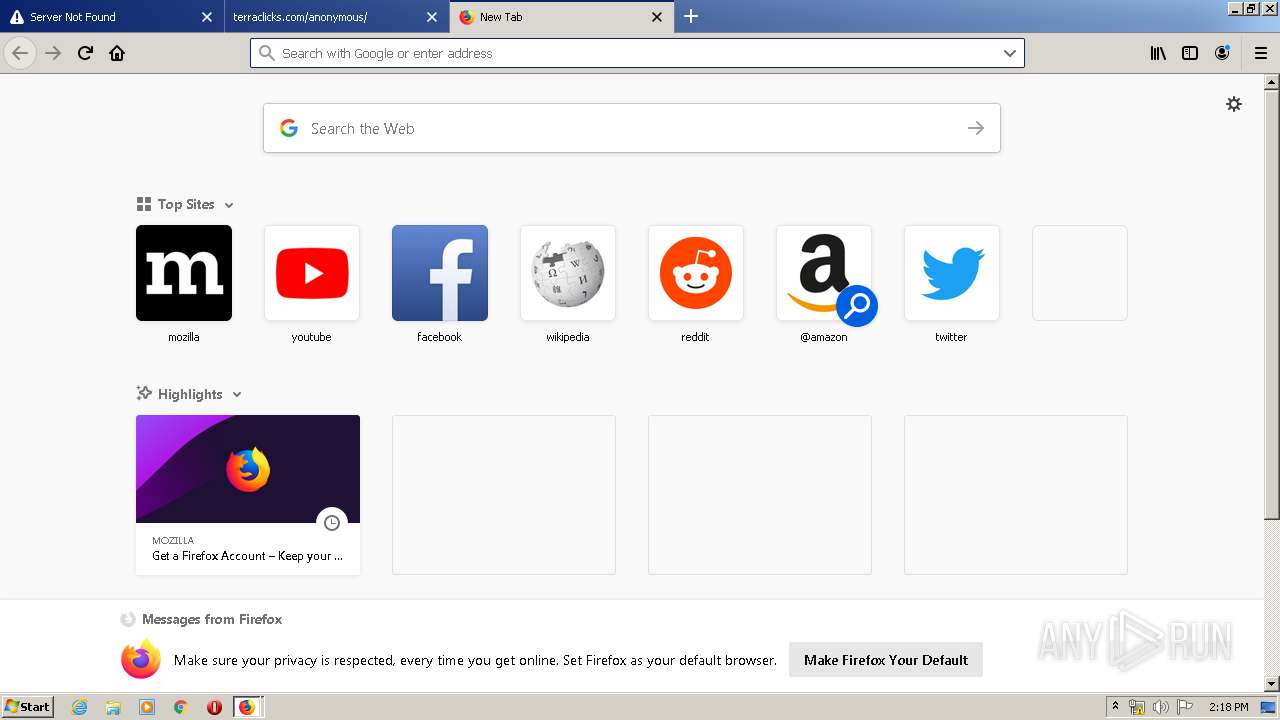The width and height of the screenshot is (1280, 720).
Task: Click the Windows Start button
Action: coord(27,706)
